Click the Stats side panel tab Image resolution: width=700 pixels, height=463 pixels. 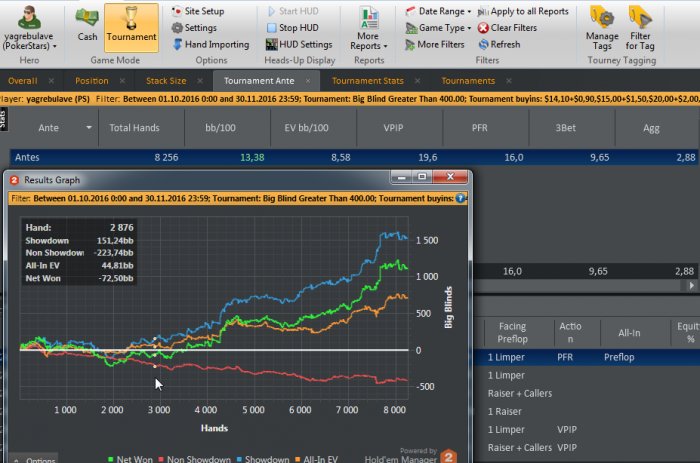pyautogui.click(x=3, y=119)
